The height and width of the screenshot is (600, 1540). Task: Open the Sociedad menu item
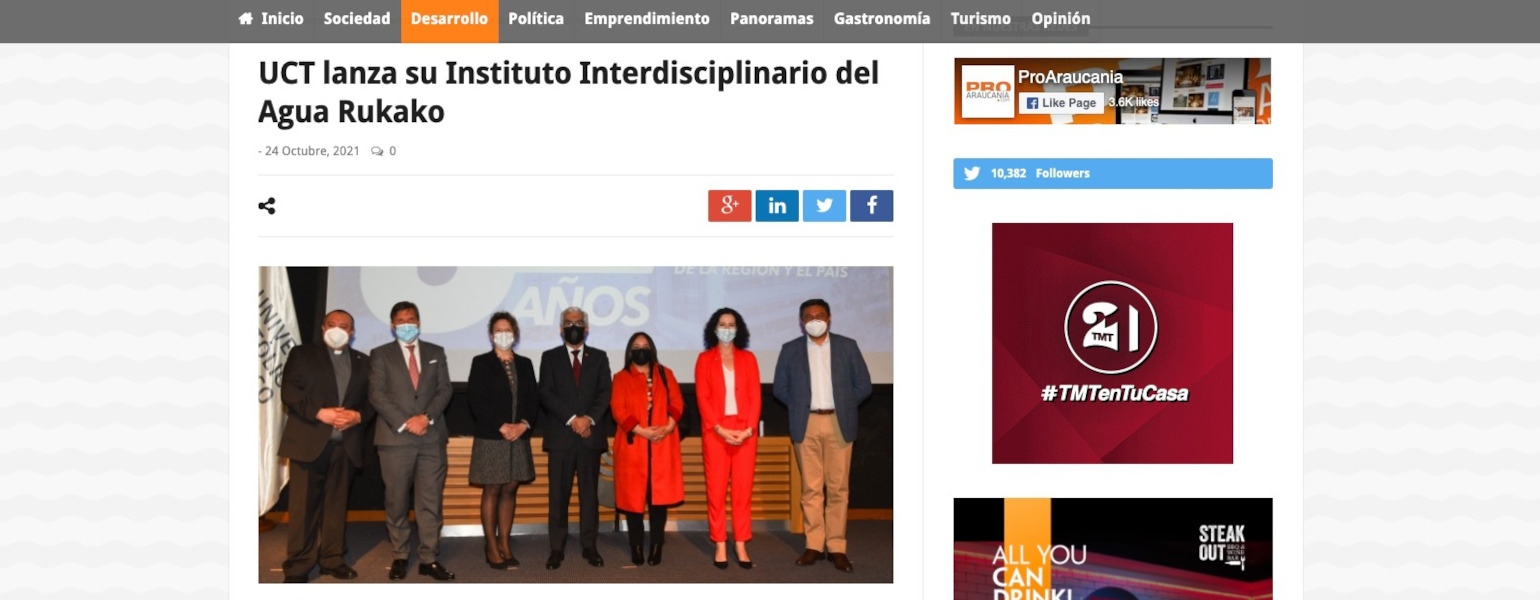[x=357, y=19]
